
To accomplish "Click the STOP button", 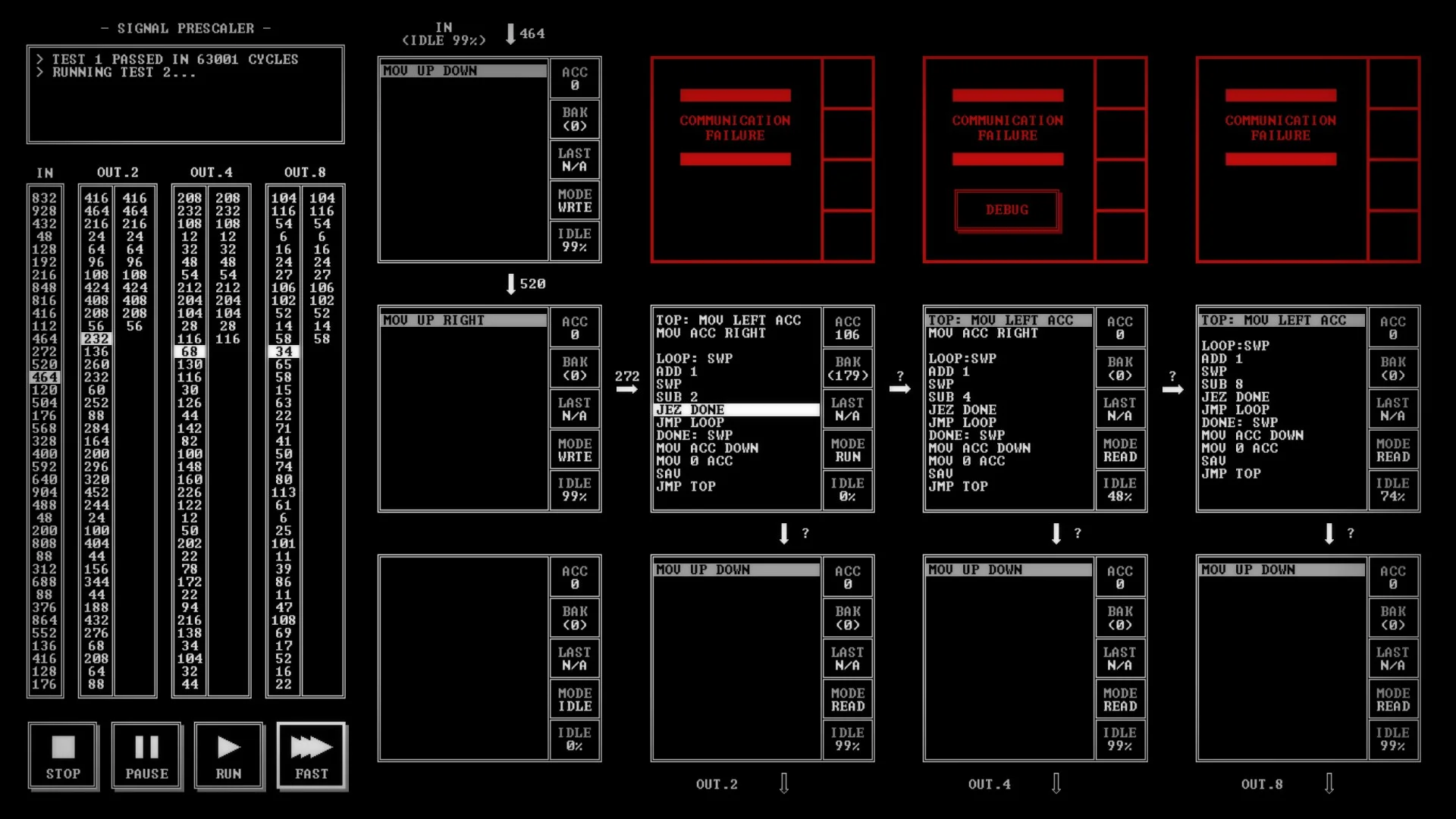I will [63, 756].
